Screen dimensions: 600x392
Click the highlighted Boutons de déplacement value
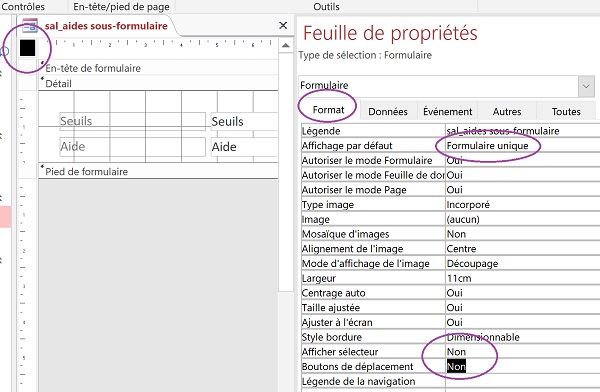point(456,367)
